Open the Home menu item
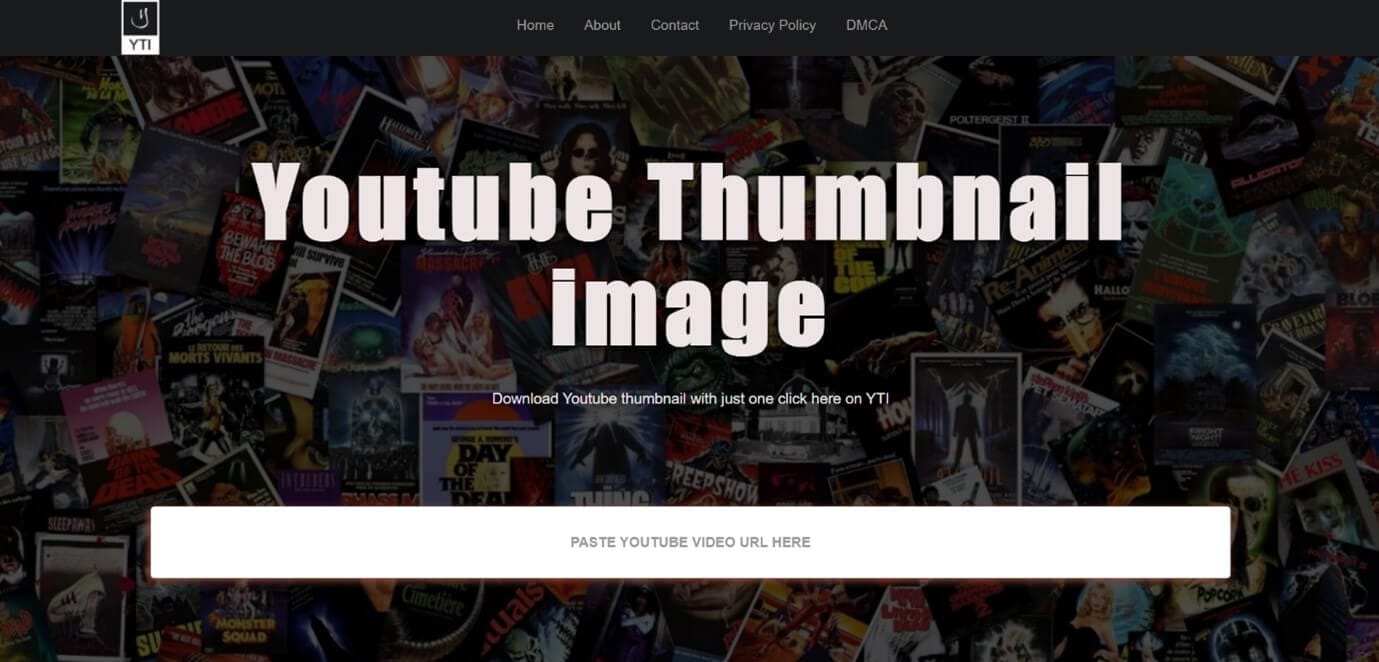 [x=535, y=25]
